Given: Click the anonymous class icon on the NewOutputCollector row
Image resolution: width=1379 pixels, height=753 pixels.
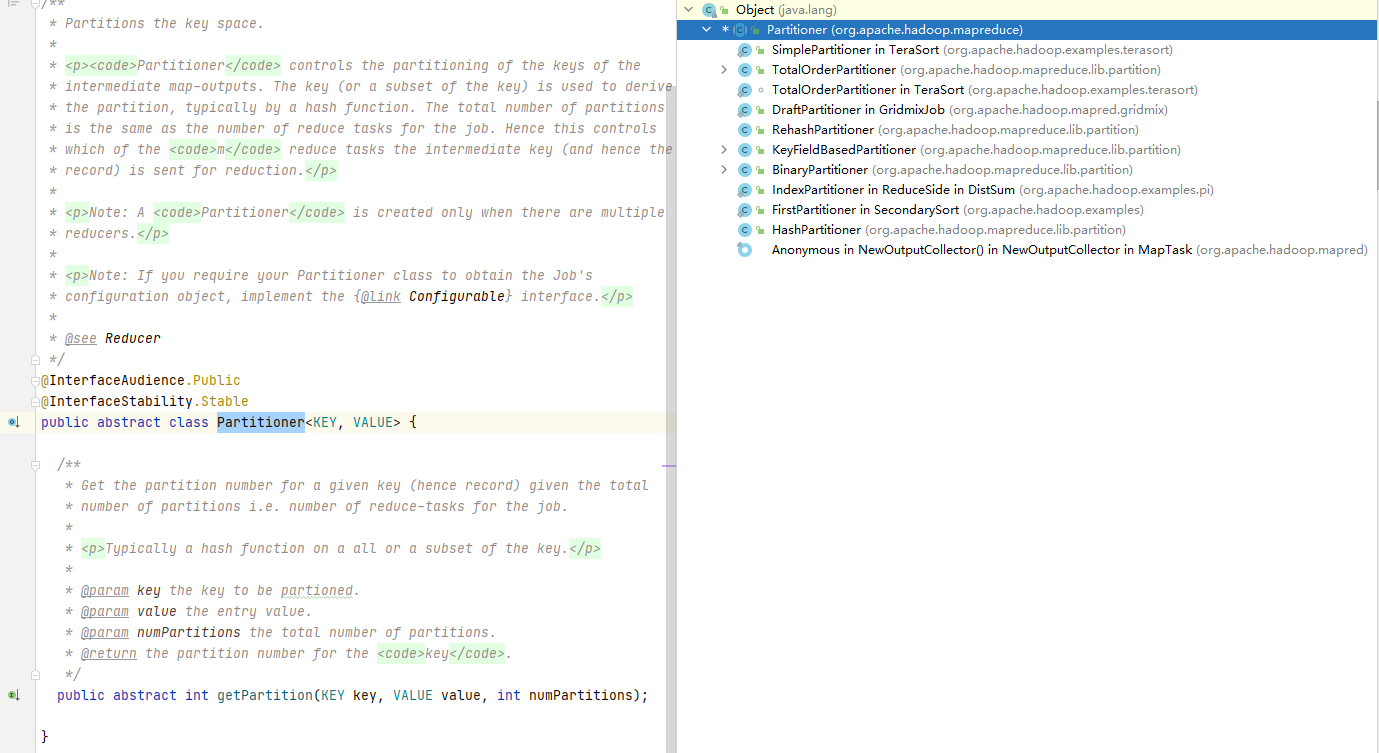Looking at the screenshot, I should click(x=744, y=250).
